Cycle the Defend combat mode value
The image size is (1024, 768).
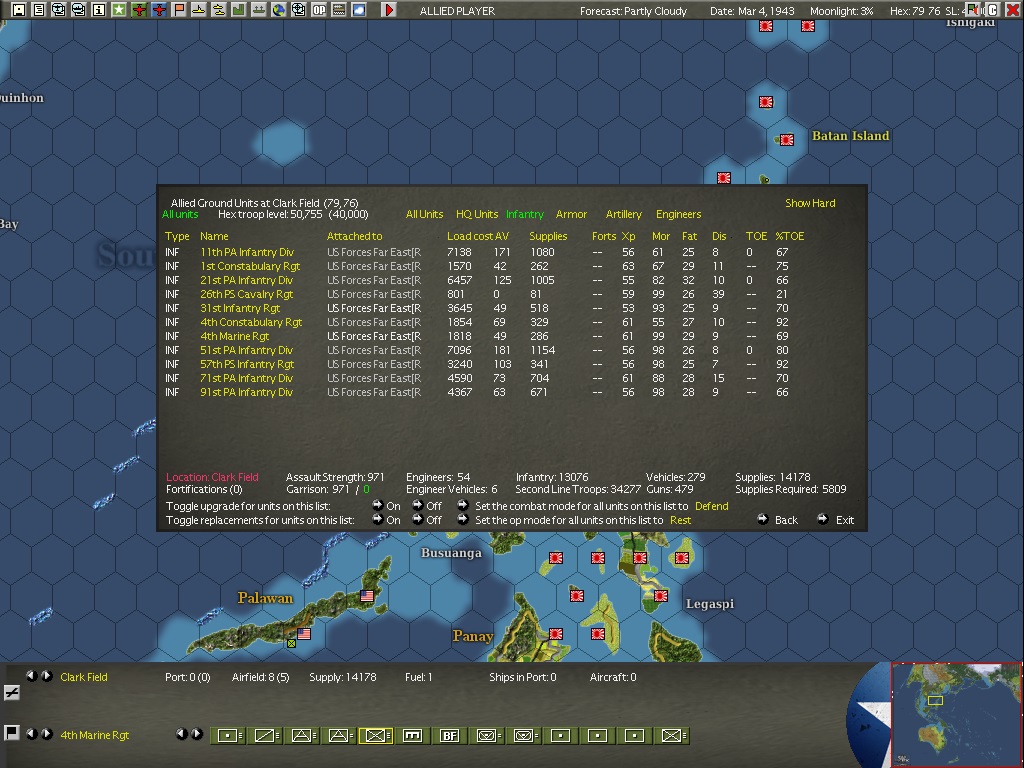pos(711,506)
